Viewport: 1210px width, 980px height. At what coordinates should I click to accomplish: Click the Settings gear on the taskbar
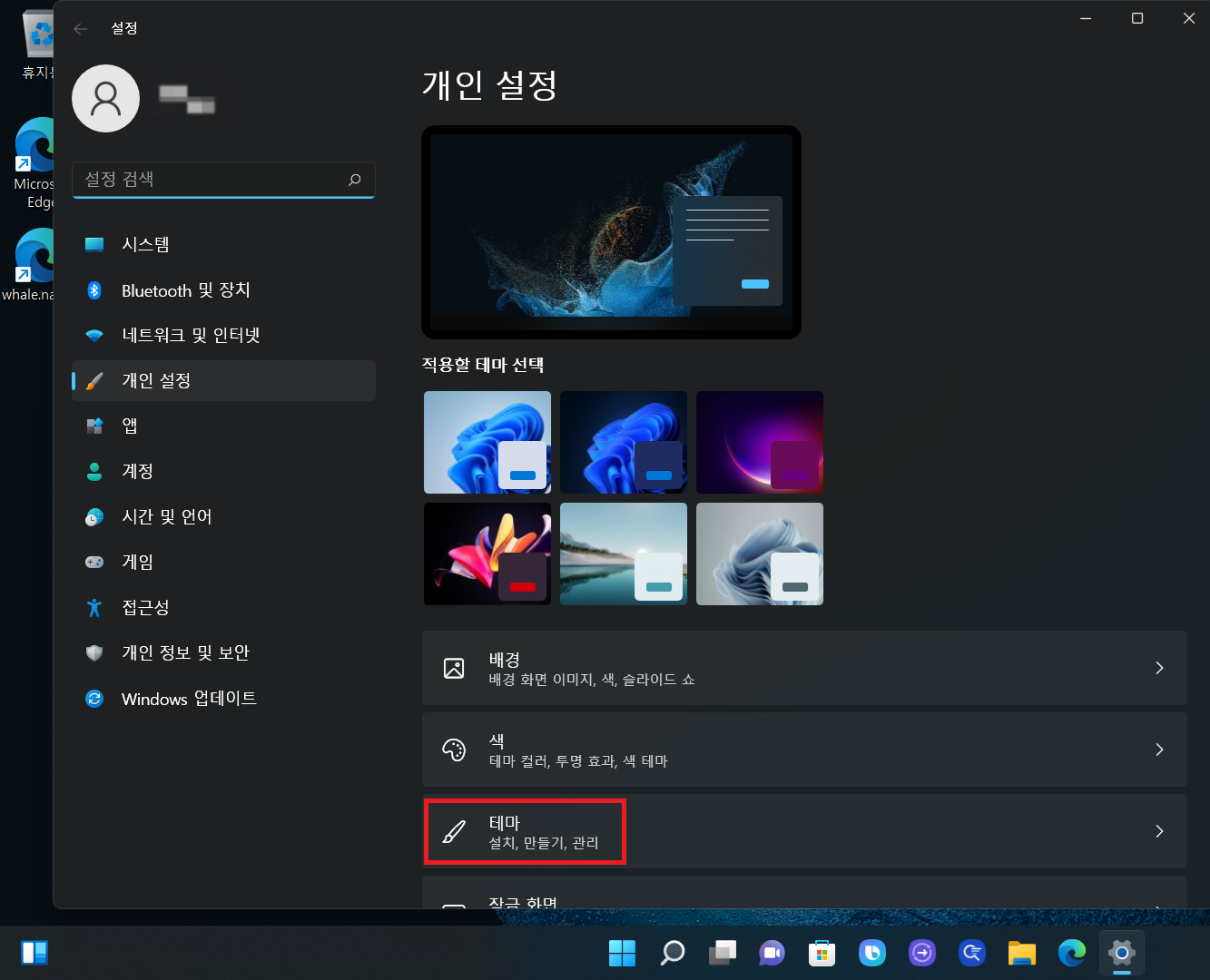click(x=1122, y=953)
